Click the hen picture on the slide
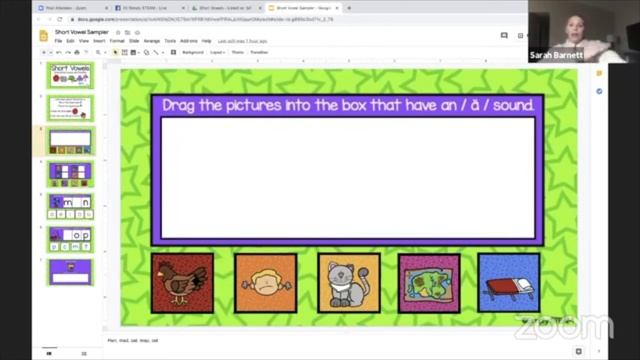640x360 pixels. pos(182,283)
